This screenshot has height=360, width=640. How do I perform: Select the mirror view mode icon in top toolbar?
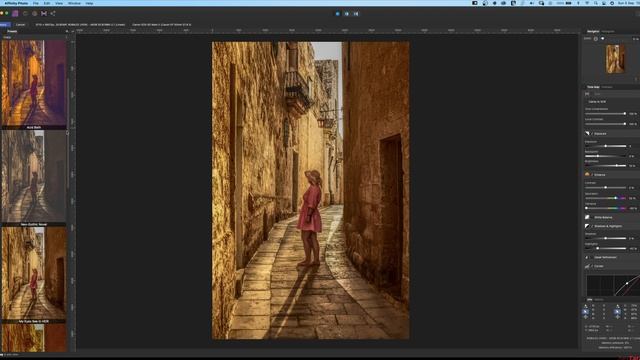356,13
